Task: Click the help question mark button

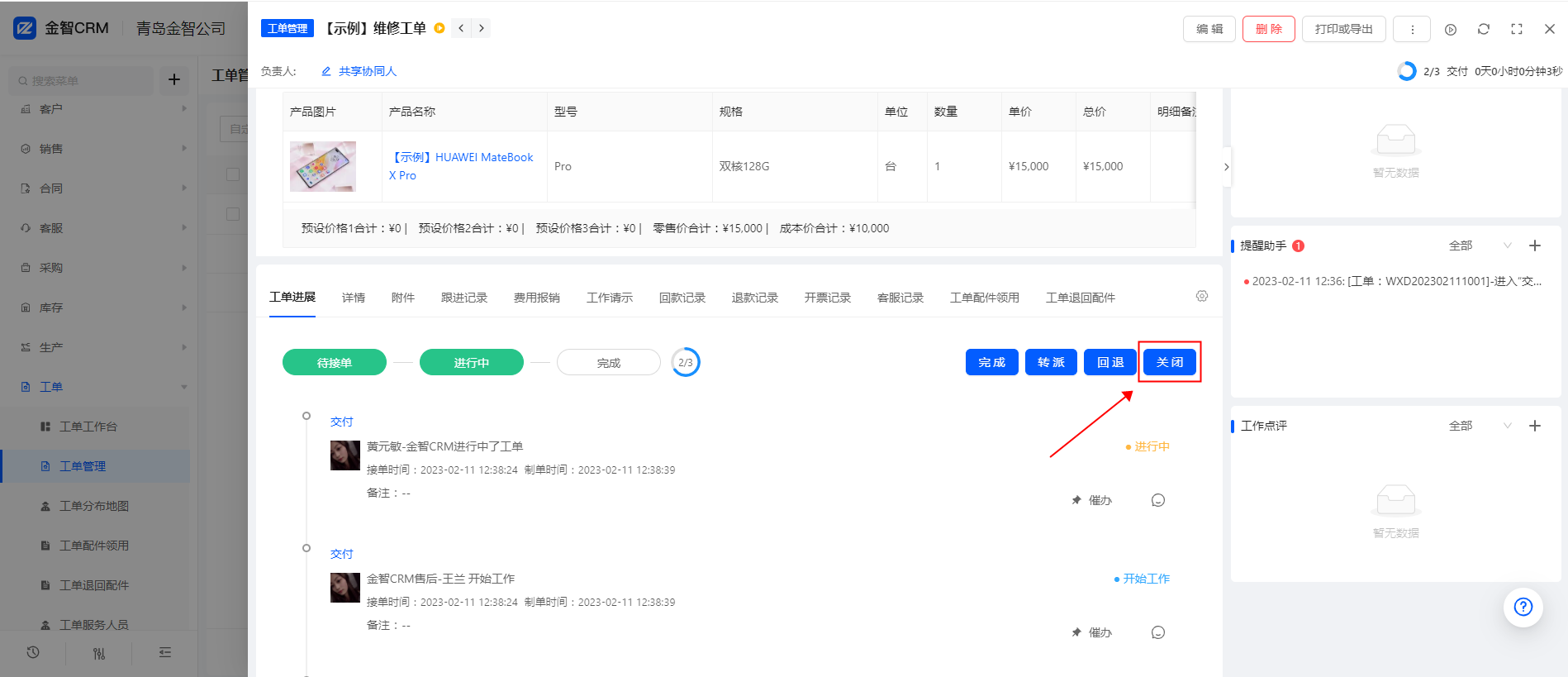Action: (1523, 607)
